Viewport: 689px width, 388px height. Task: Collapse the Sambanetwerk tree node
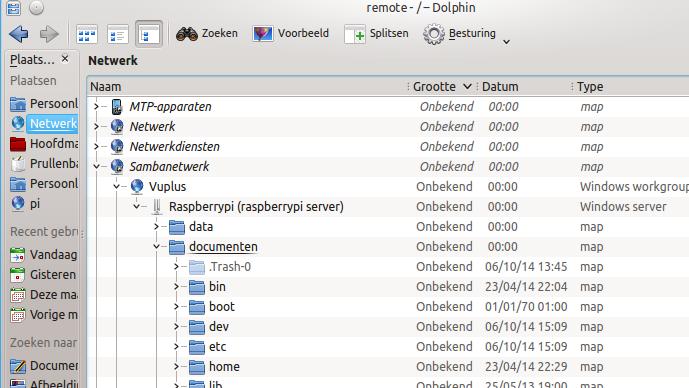coord(97,167)
